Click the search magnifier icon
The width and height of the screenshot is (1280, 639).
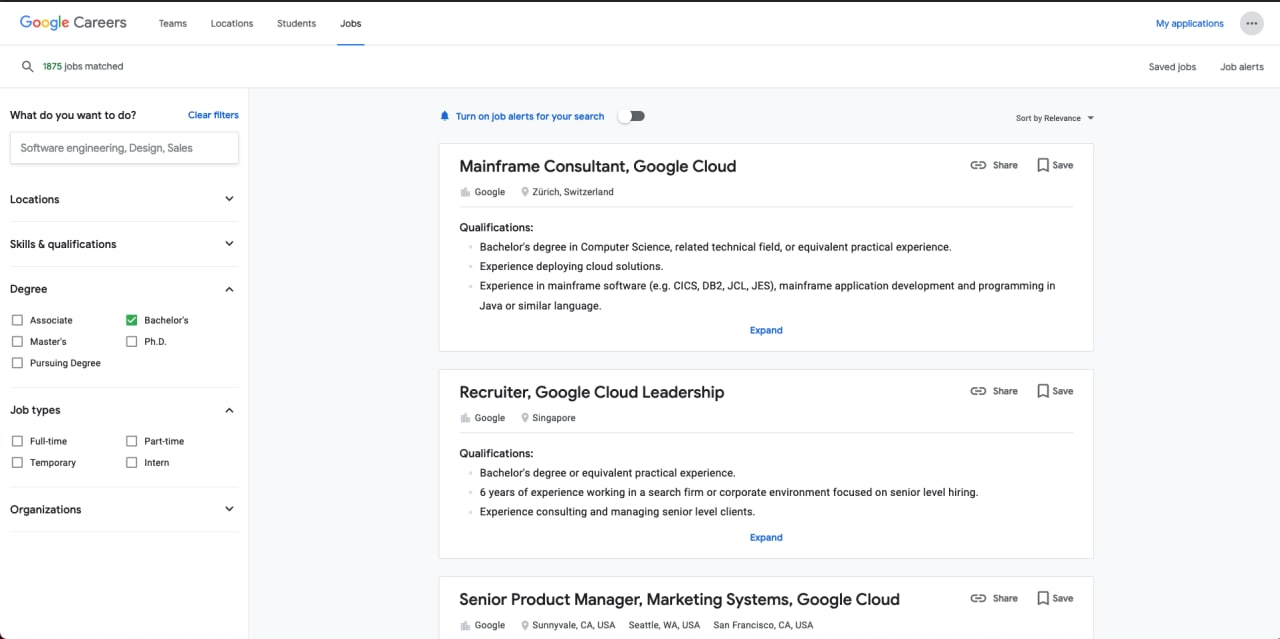tap(28, 66)
